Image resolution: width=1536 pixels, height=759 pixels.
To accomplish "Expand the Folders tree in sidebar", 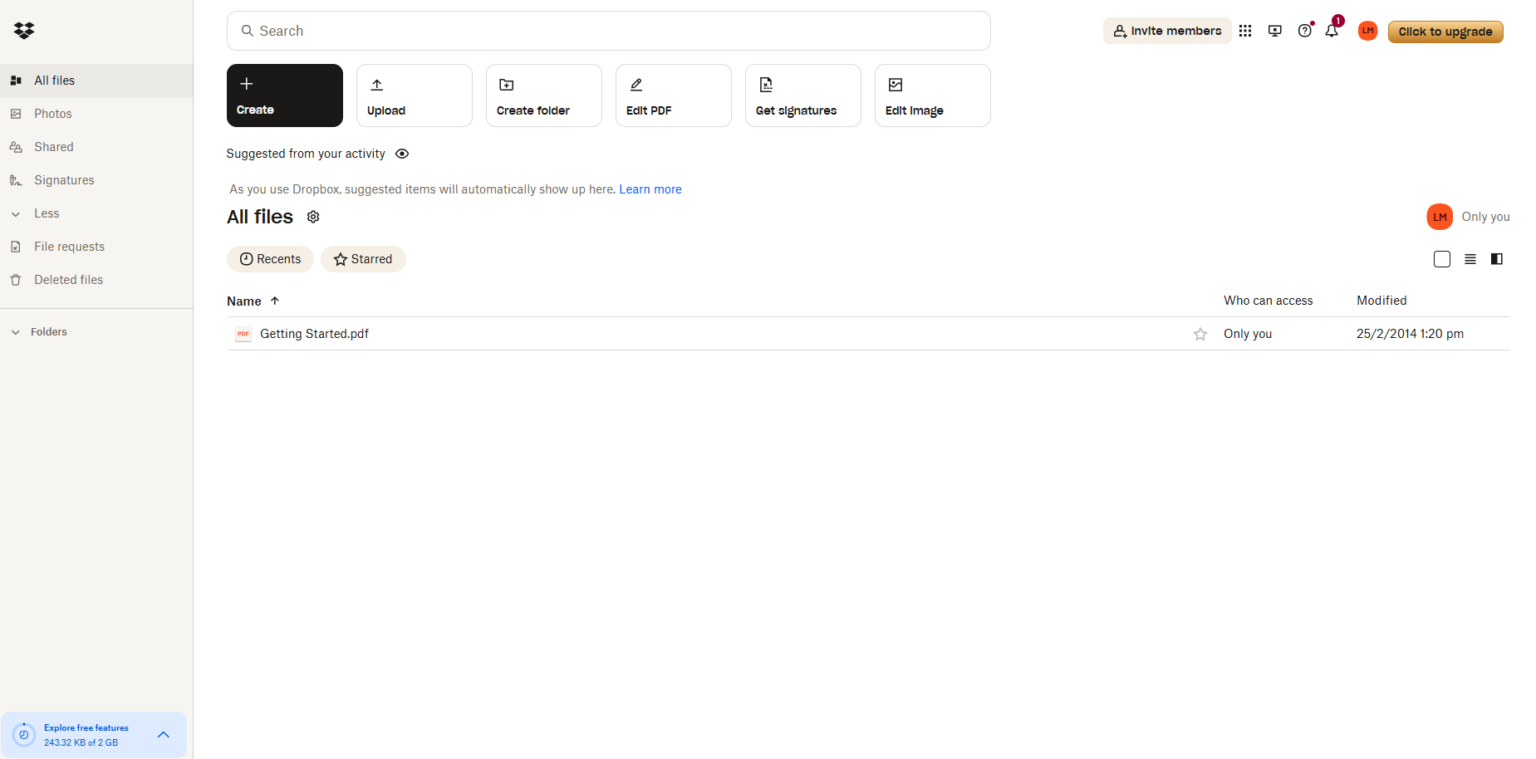I will point(16,332).
